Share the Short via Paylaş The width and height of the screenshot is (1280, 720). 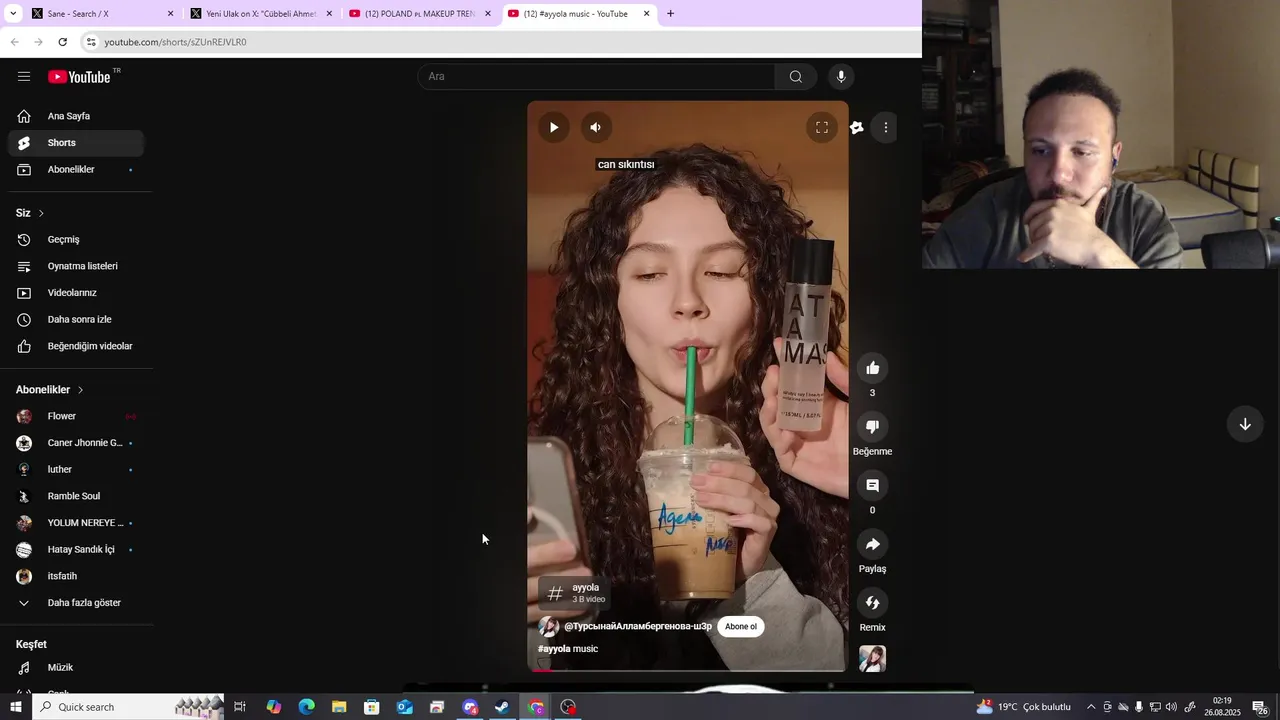[872, 544]
